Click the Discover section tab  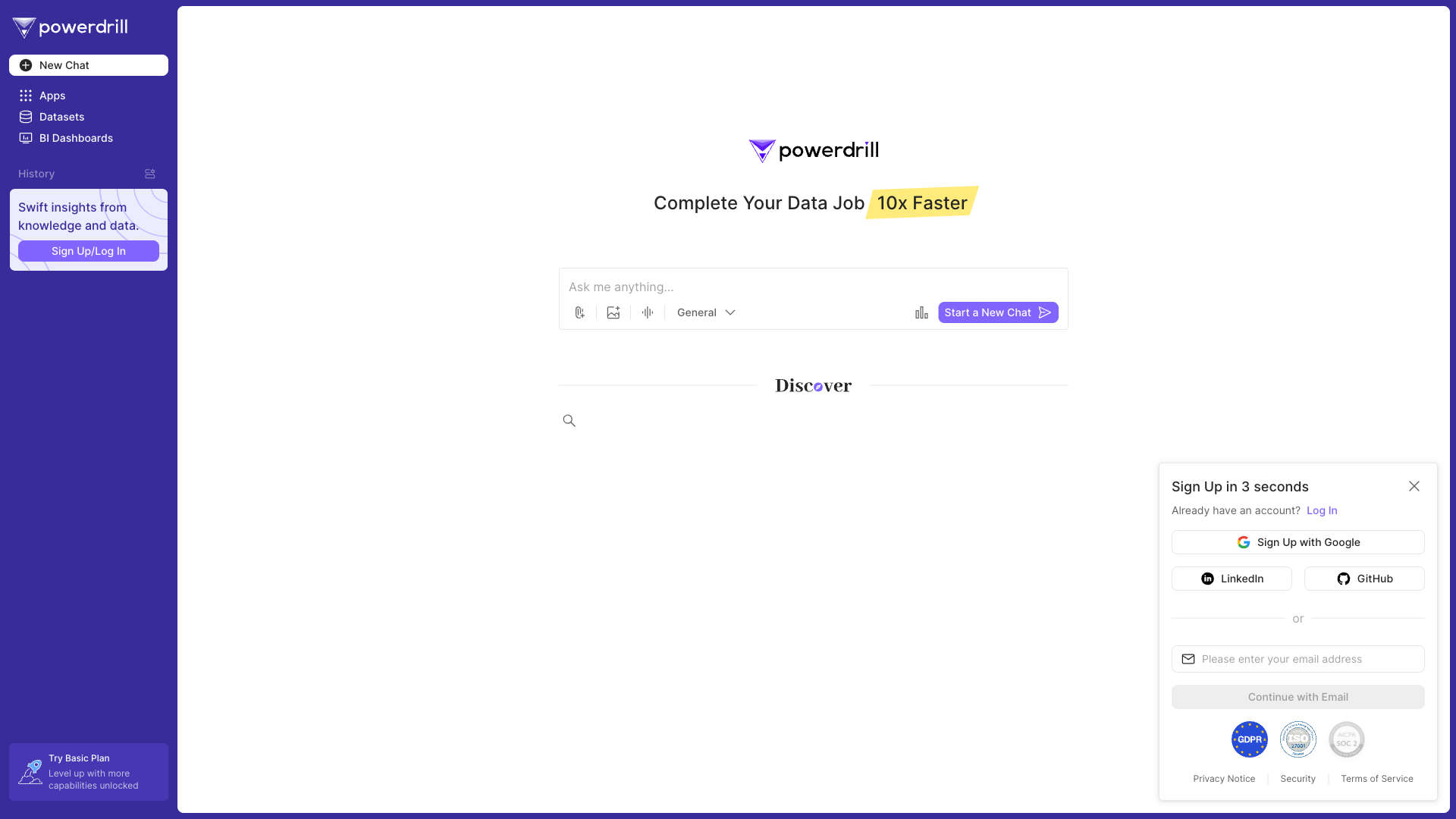[x=813, y=386]
